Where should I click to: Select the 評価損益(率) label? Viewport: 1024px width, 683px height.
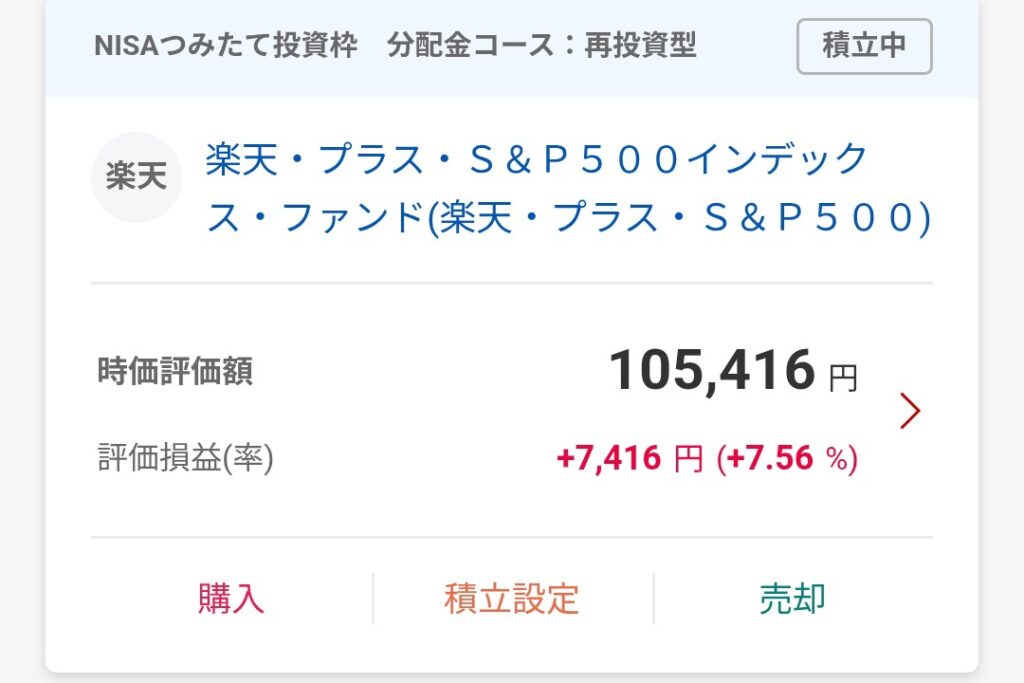coord(185,458)
